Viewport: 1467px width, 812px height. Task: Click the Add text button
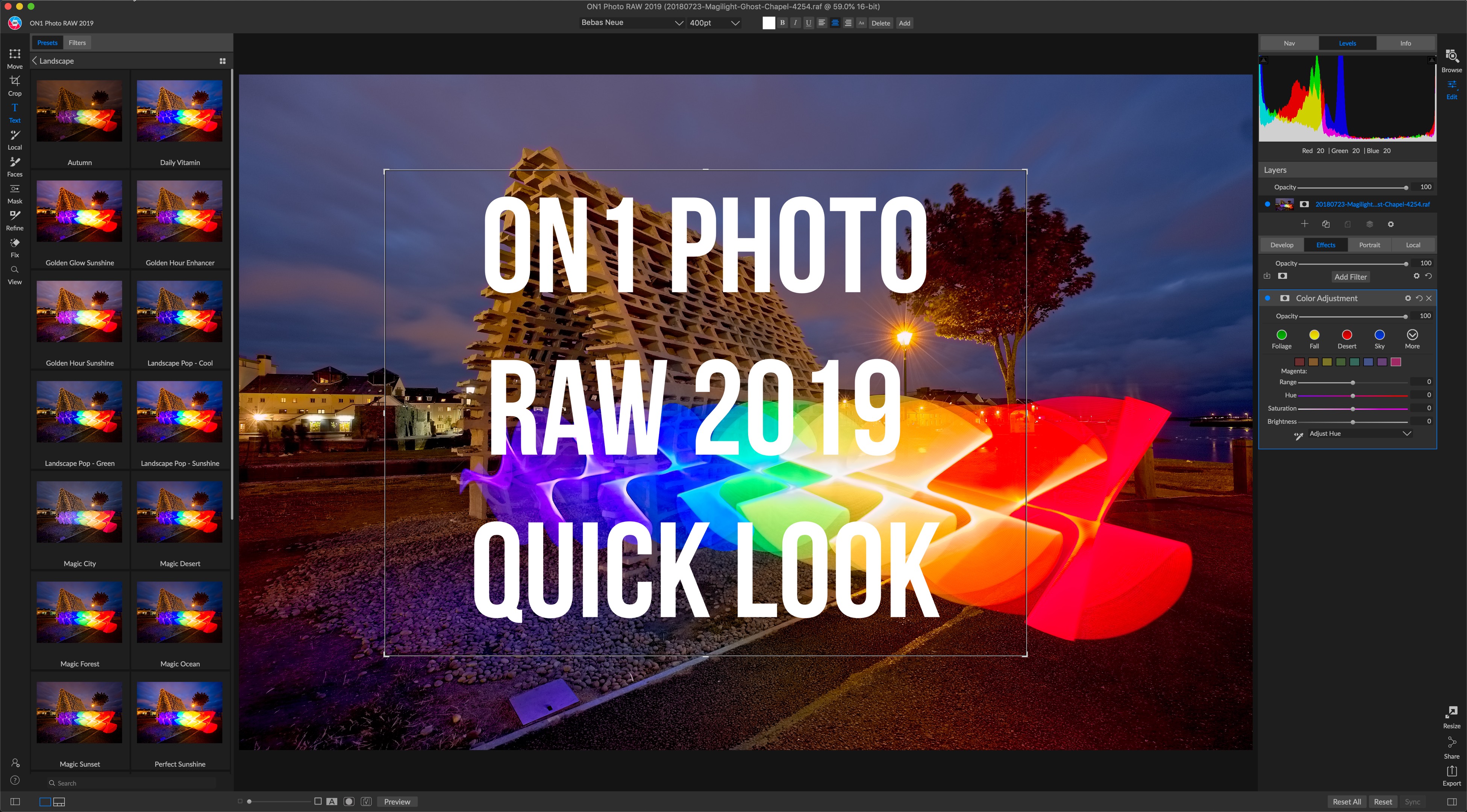(904, 23)
